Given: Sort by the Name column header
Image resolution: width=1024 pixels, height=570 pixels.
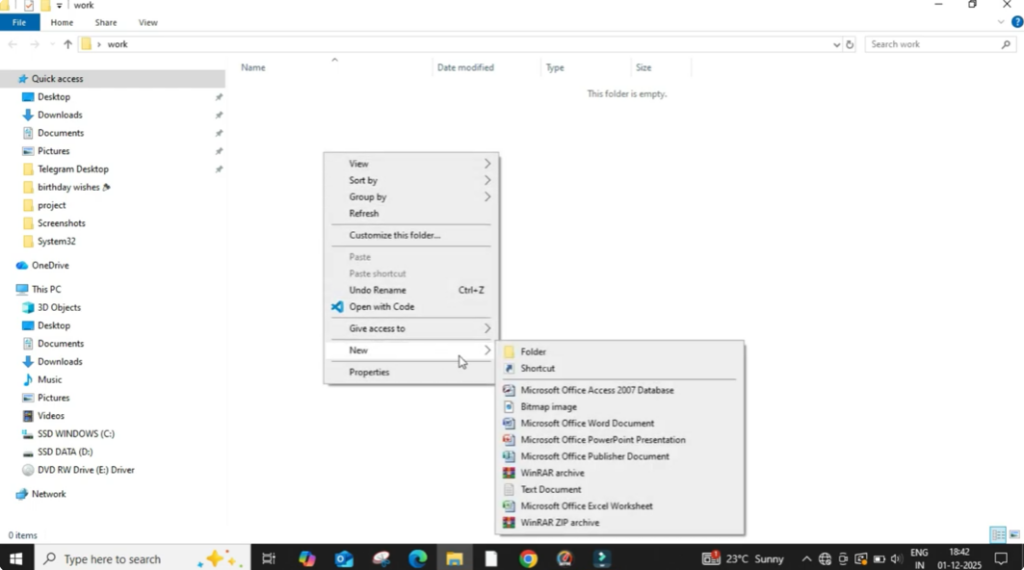Looking at the screenshot, I should pos(253,67).
